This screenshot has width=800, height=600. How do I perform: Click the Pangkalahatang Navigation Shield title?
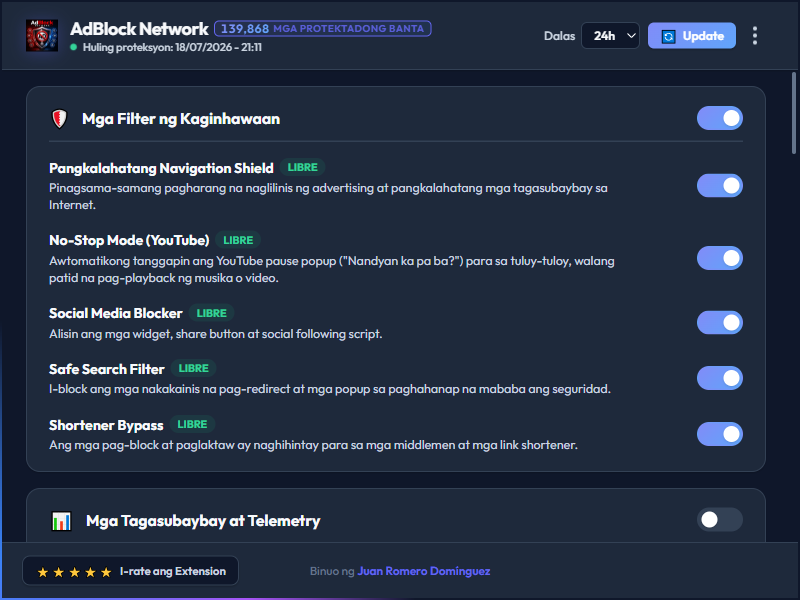click(161, 168)
